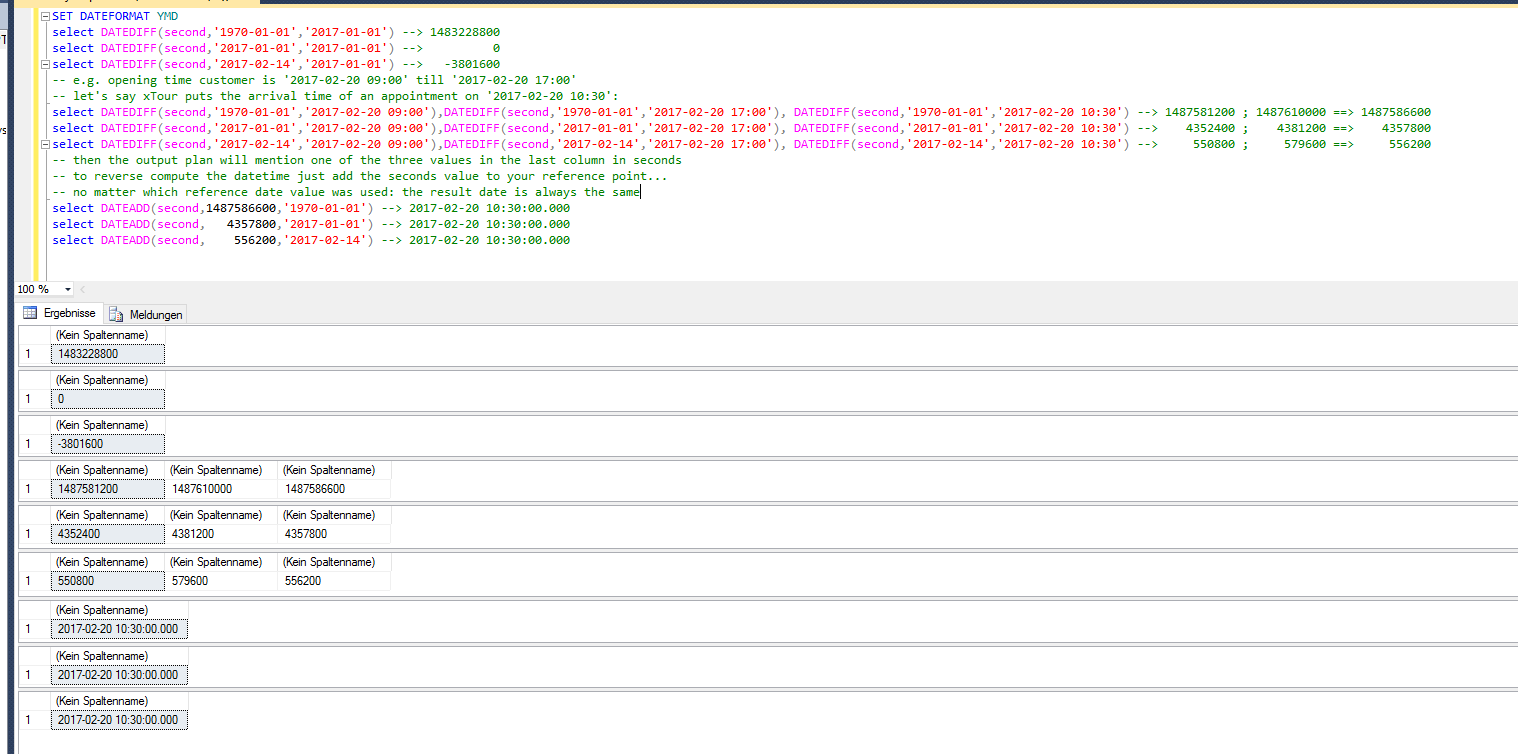Switch to the Ergebnisse tab
Screen dimensions: 1518x754
click(60, 313)
